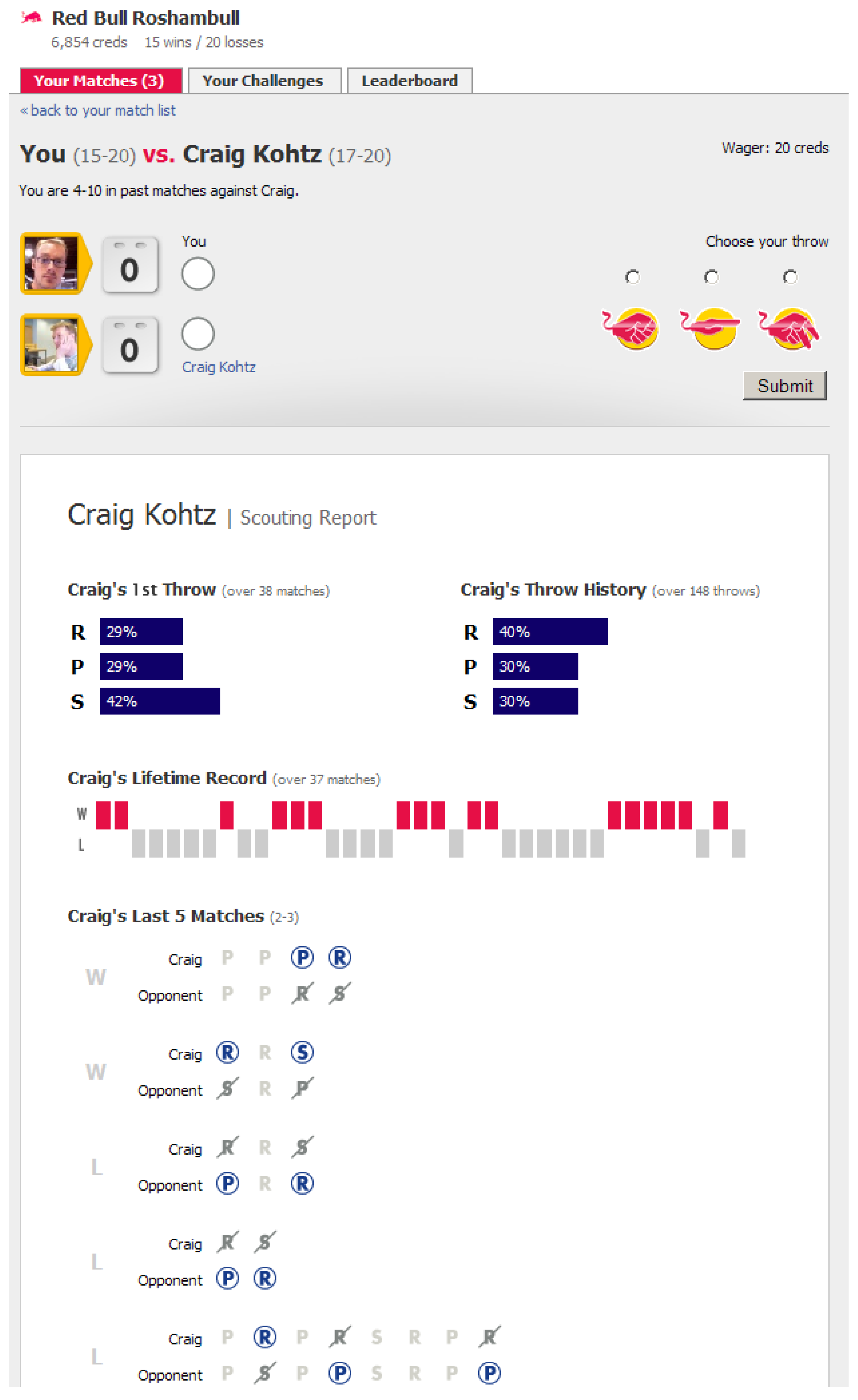Click your own profile photo badge
Image resolution: width=858 pixels, height=1400 pixels.
pos(52,264)
